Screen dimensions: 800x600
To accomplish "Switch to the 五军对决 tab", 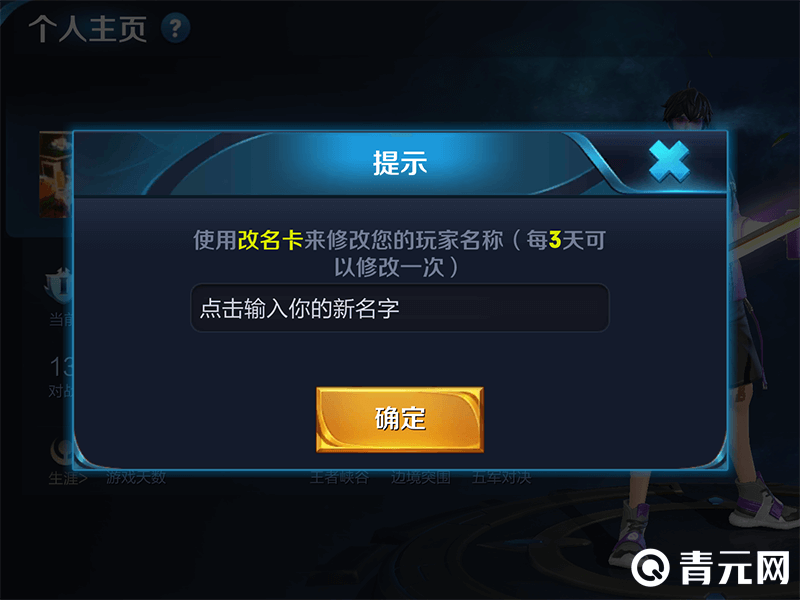I will 502,478.
